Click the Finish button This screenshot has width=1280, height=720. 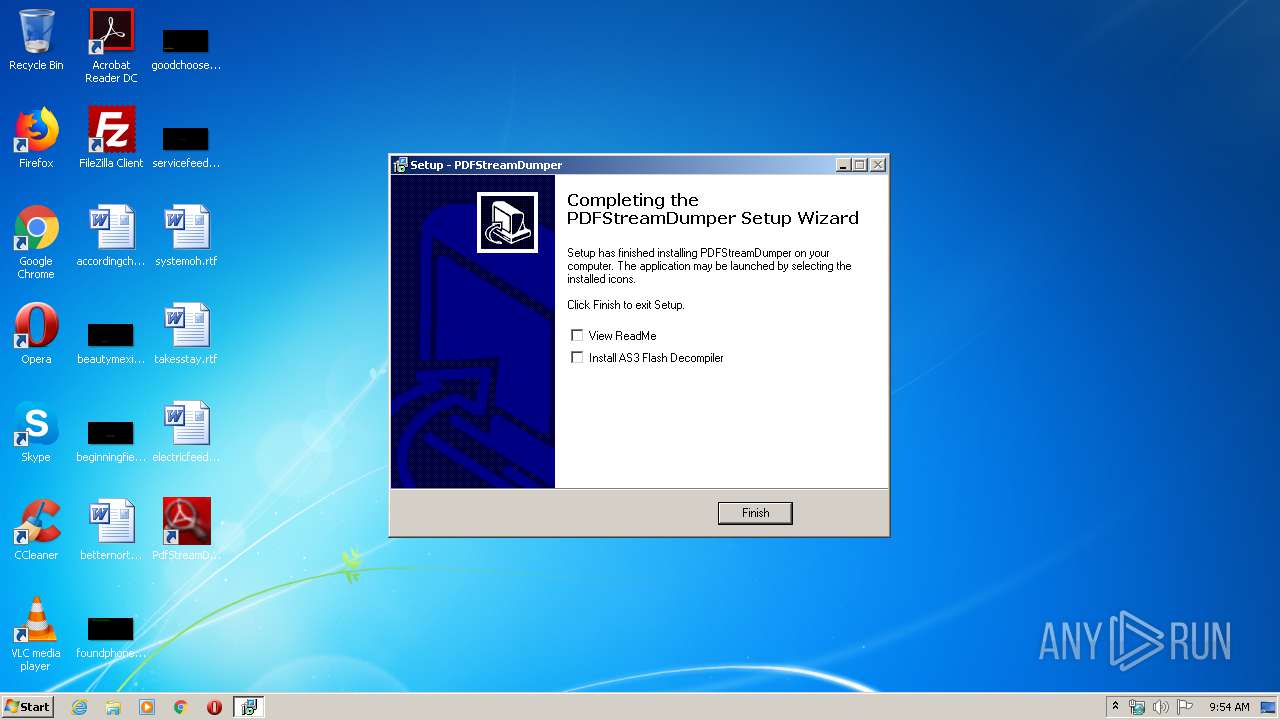pyautogui.click(x=755, y=513)
